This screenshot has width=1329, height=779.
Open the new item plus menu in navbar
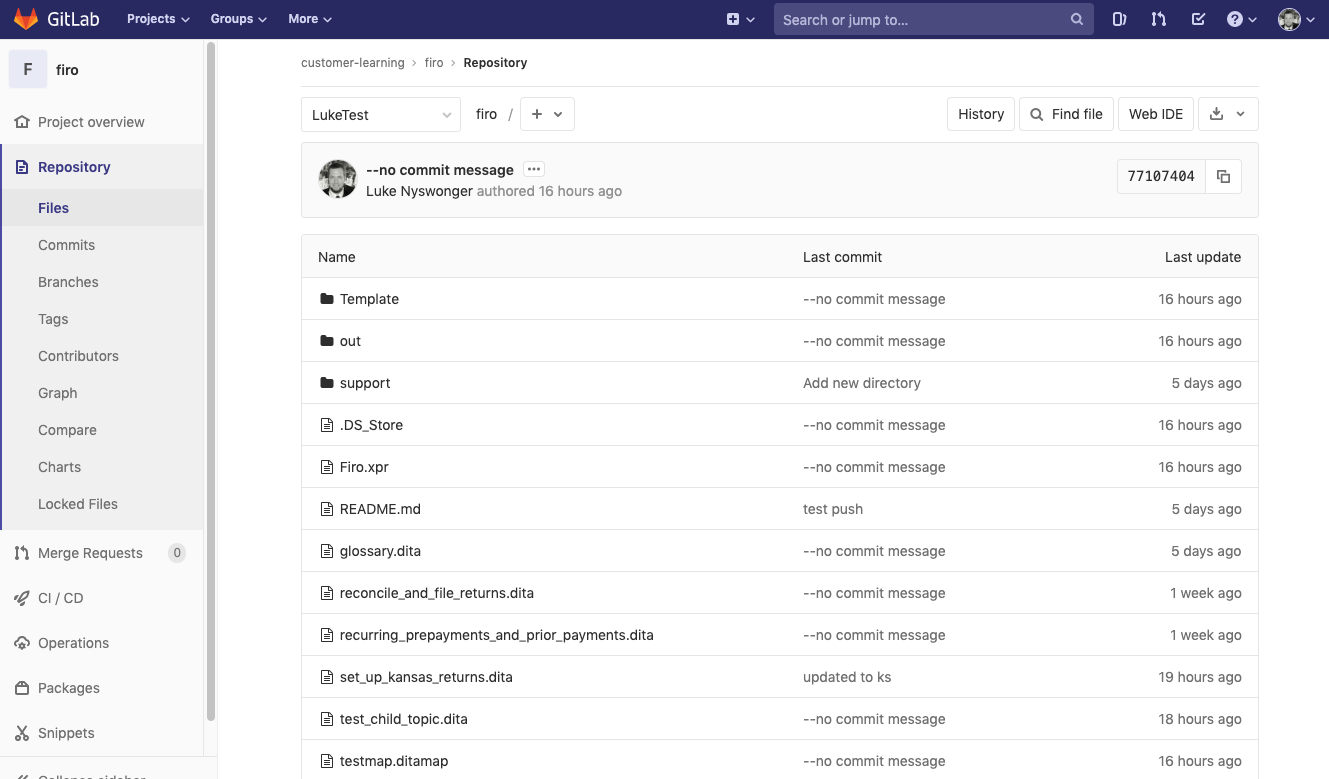pyautogui.click(x=740, y=19)
